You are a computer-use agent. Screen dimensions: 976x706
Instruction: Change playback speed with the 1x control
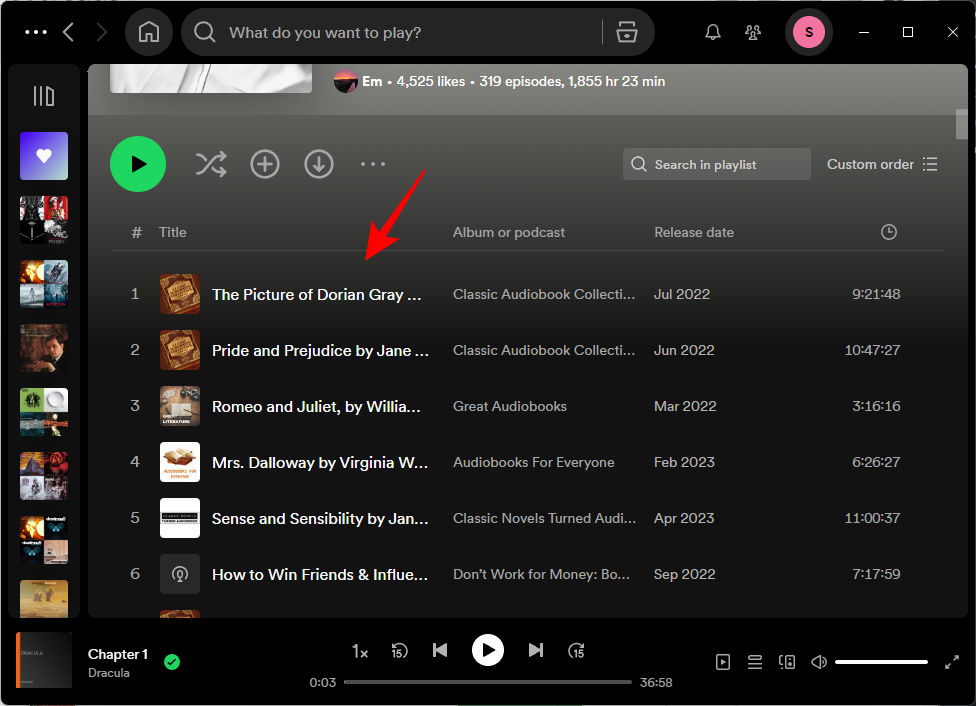(360, 651)
